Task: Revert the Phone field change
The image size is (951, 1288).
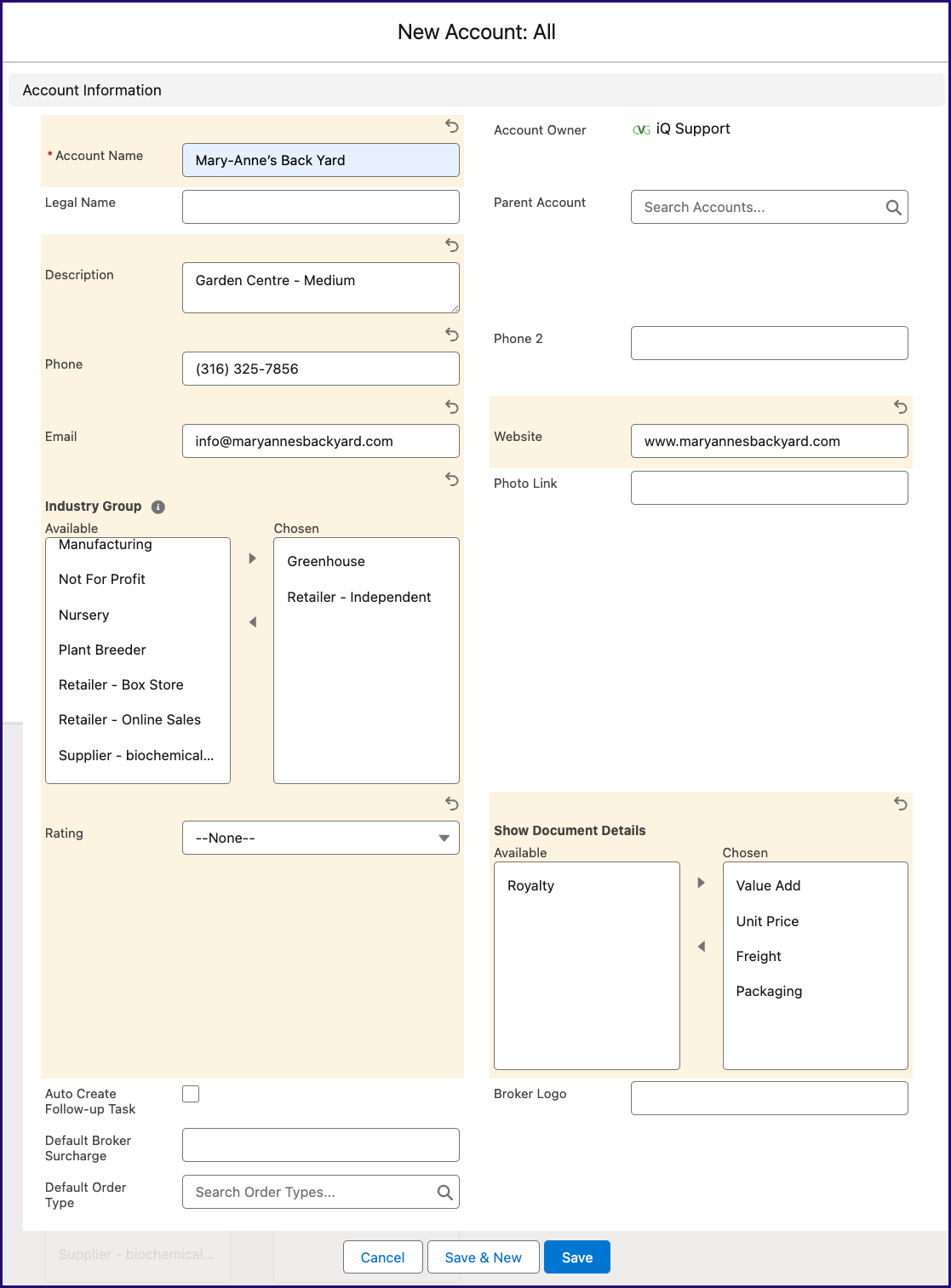Action: (452, 335)
